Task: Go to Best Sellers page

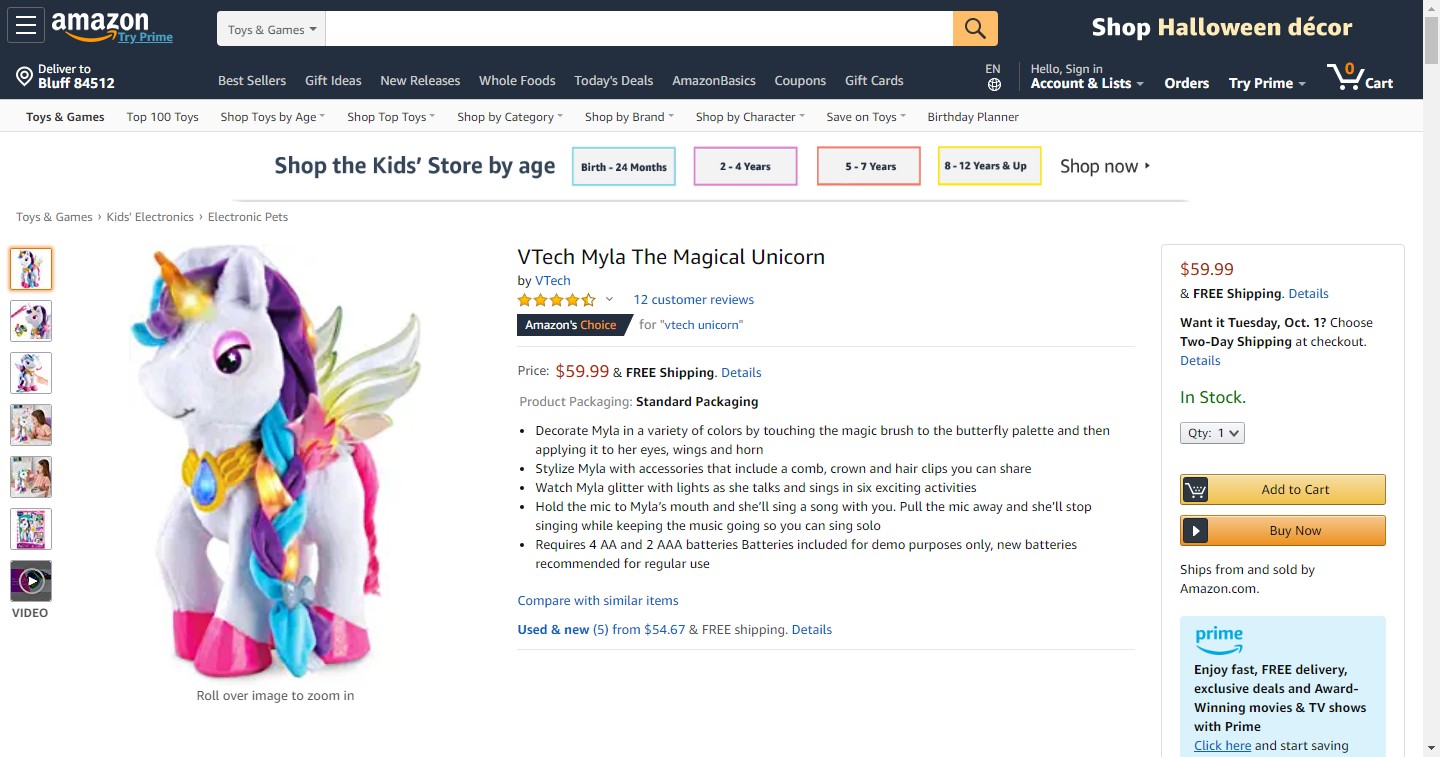Action: pos(252,81)
